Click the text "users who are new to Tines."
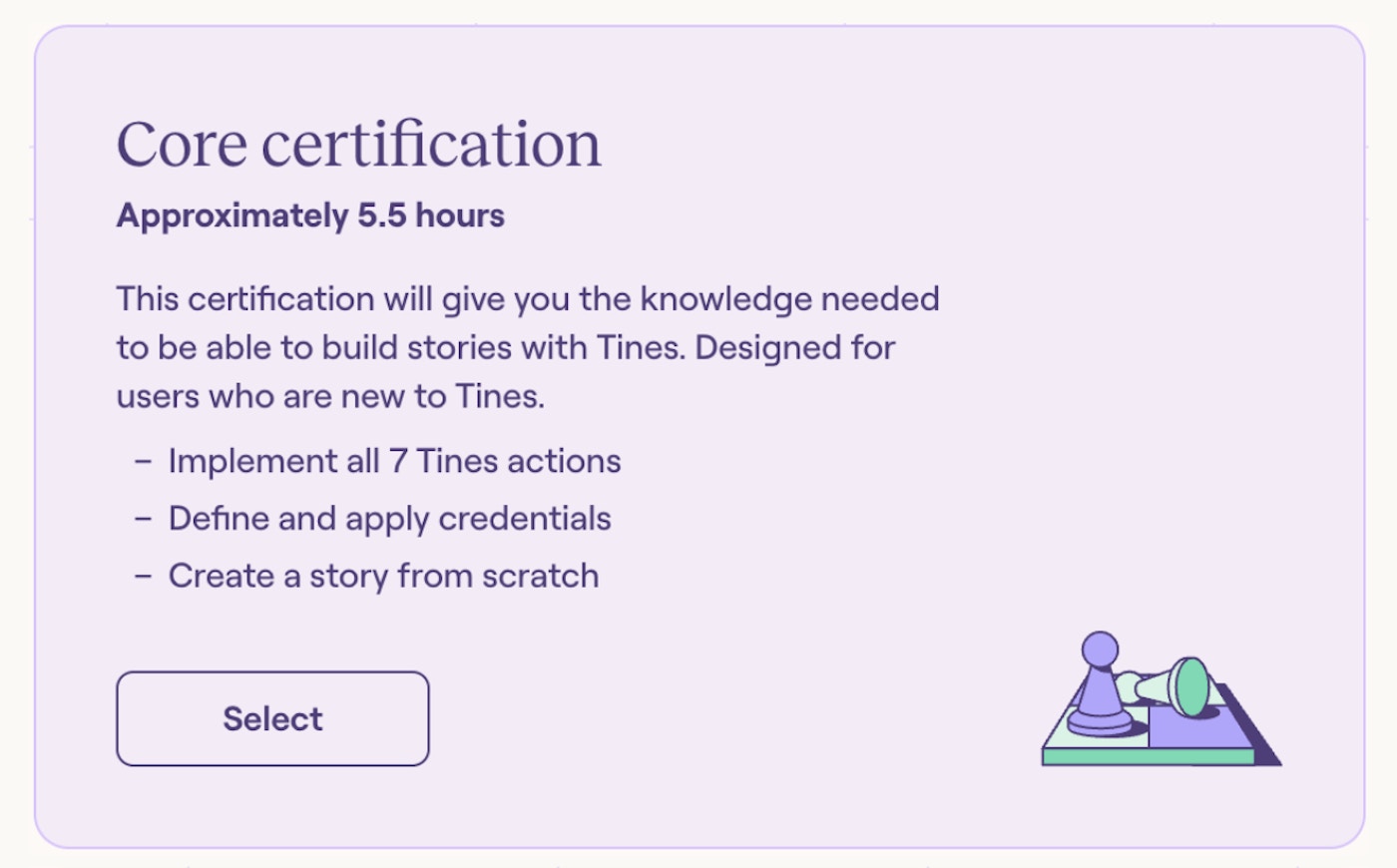Viewport: 1397px width, 868px height. coord(330,396)
